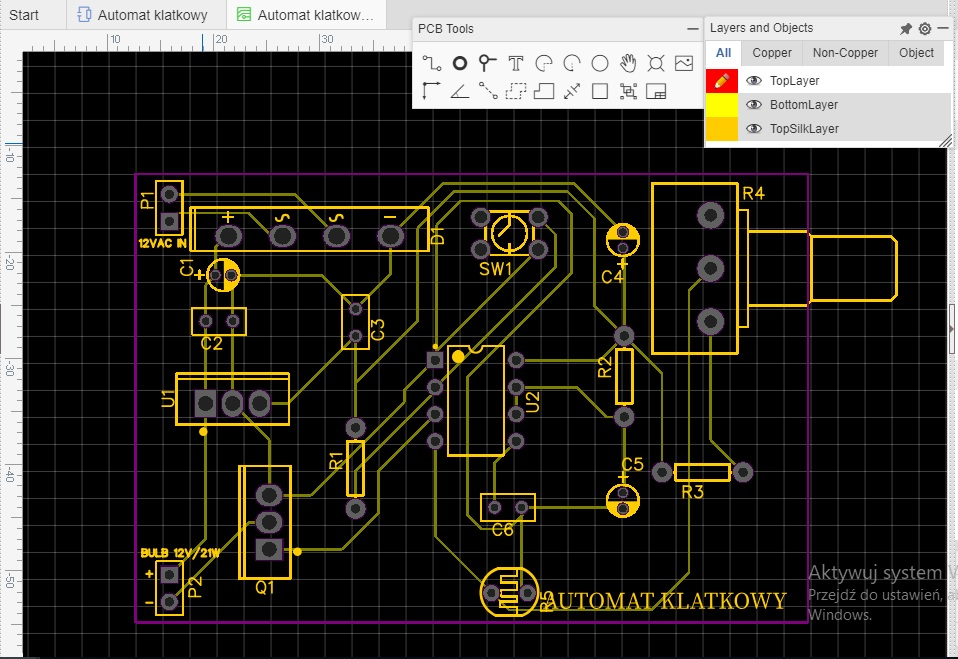
Task: Pin the Layers and Objects panel
Action: [905, 29]
